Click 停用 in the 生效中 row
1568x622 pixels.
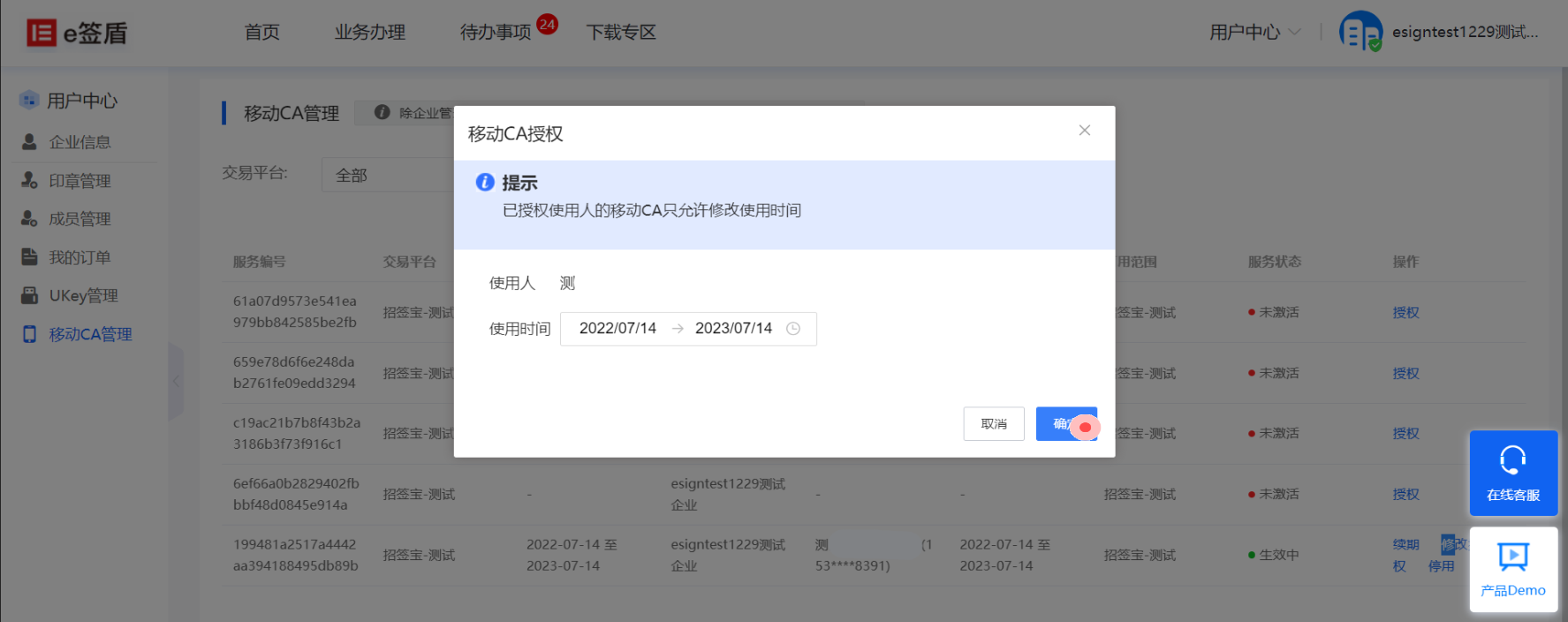point(1441,566)
